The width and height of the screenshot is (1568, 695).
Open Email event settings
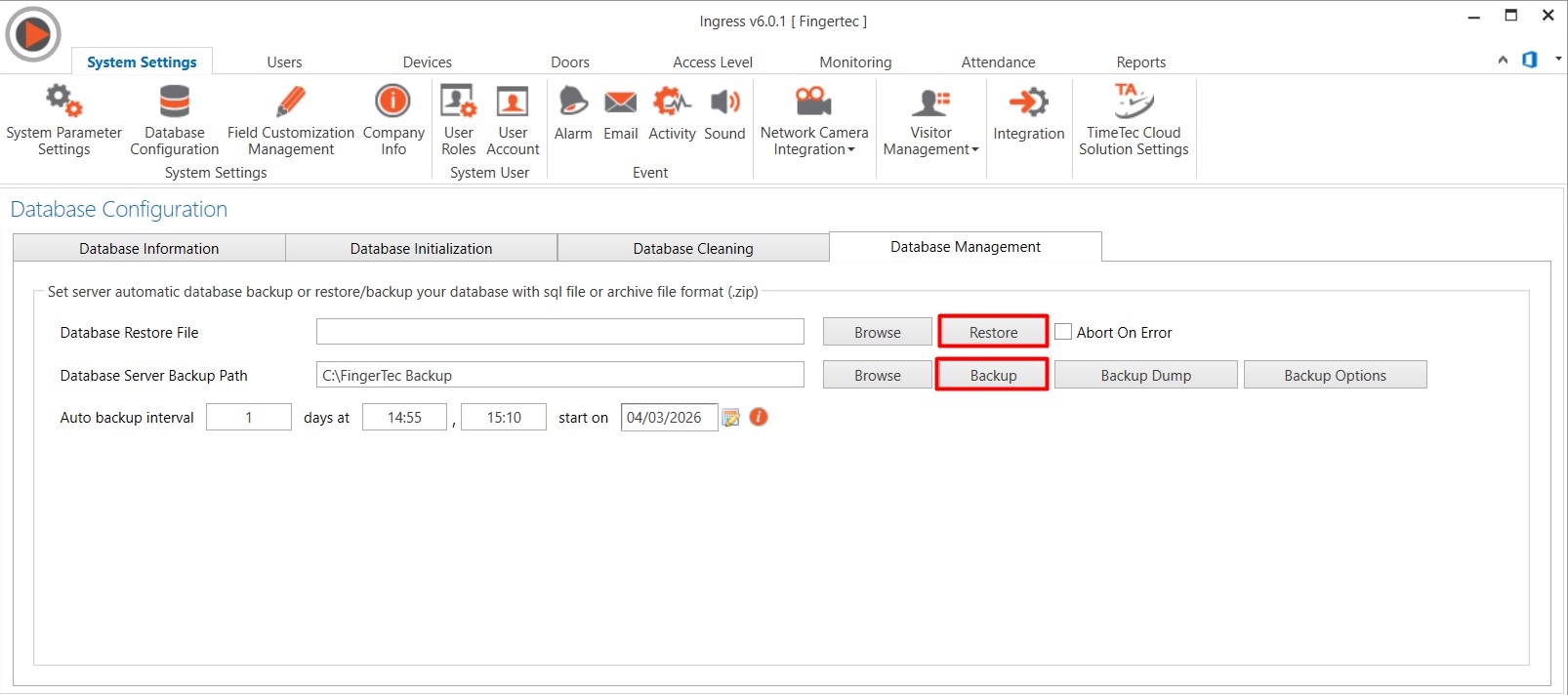click(x=620, y=113)
